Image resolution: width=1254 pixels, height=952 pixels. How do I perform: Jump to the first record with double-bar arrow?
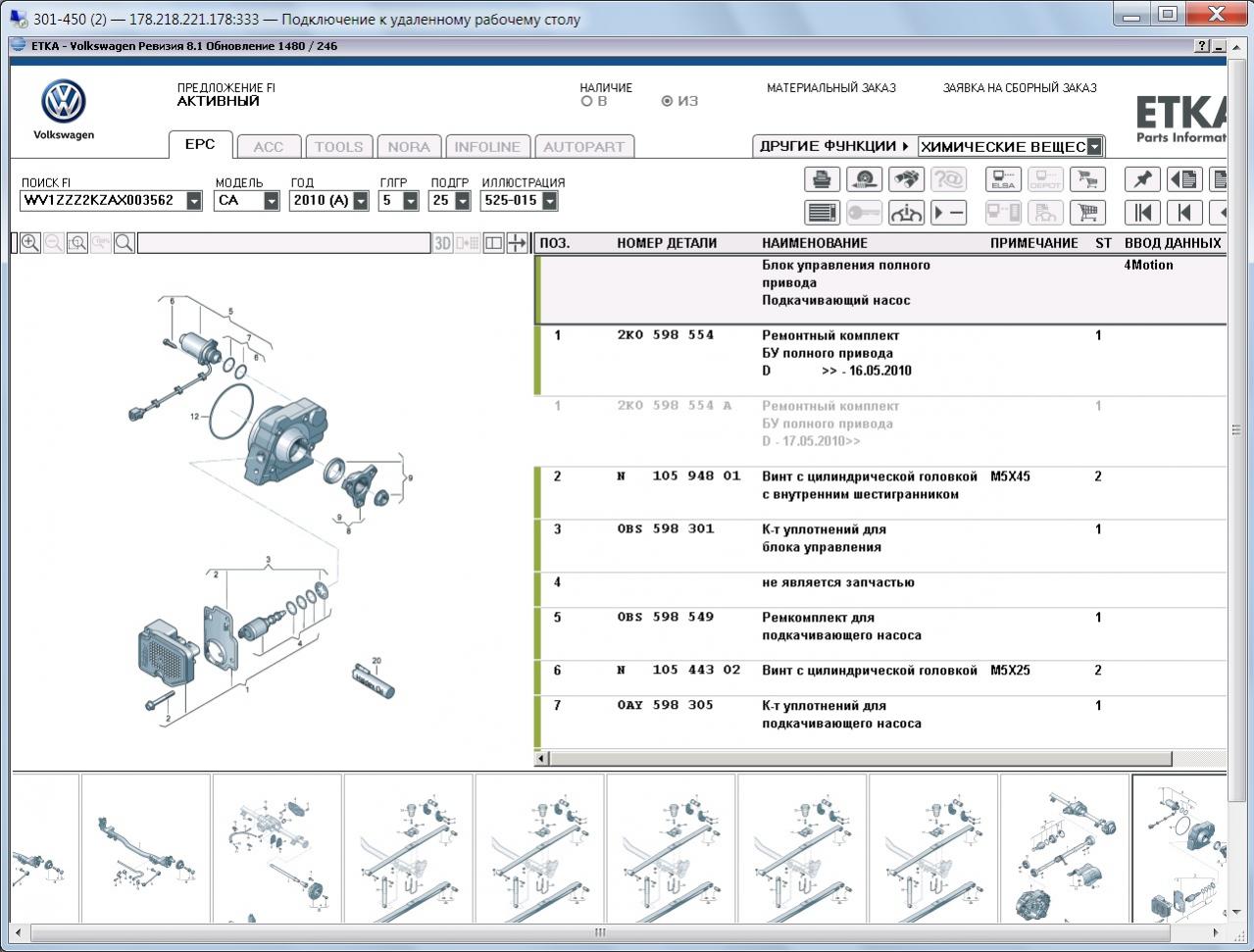click(x=1142, y=213)
